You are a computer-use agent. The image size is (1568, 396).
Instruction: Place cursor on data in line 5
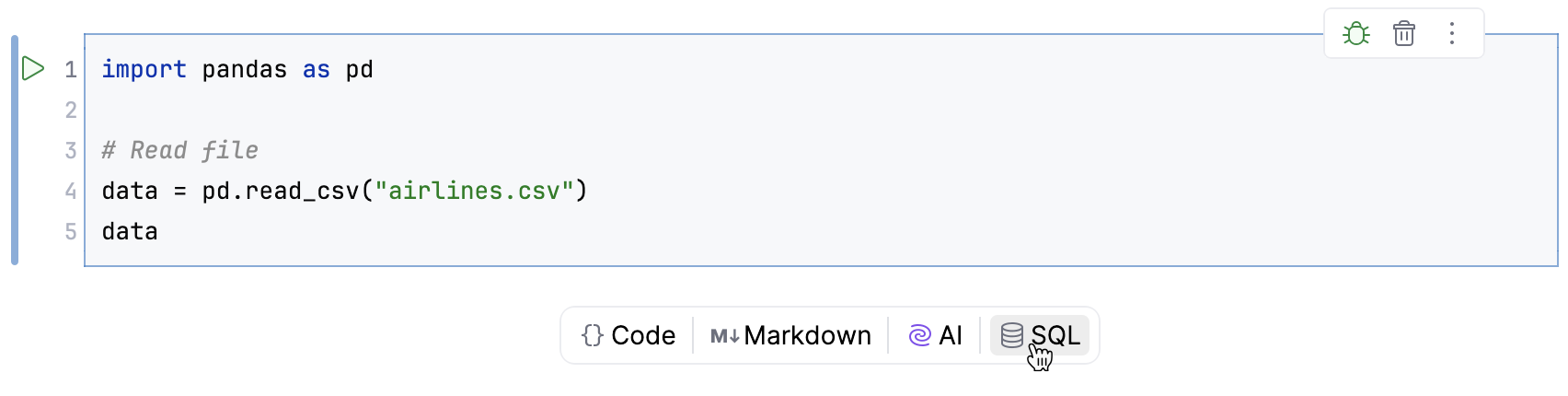(130, 232)
